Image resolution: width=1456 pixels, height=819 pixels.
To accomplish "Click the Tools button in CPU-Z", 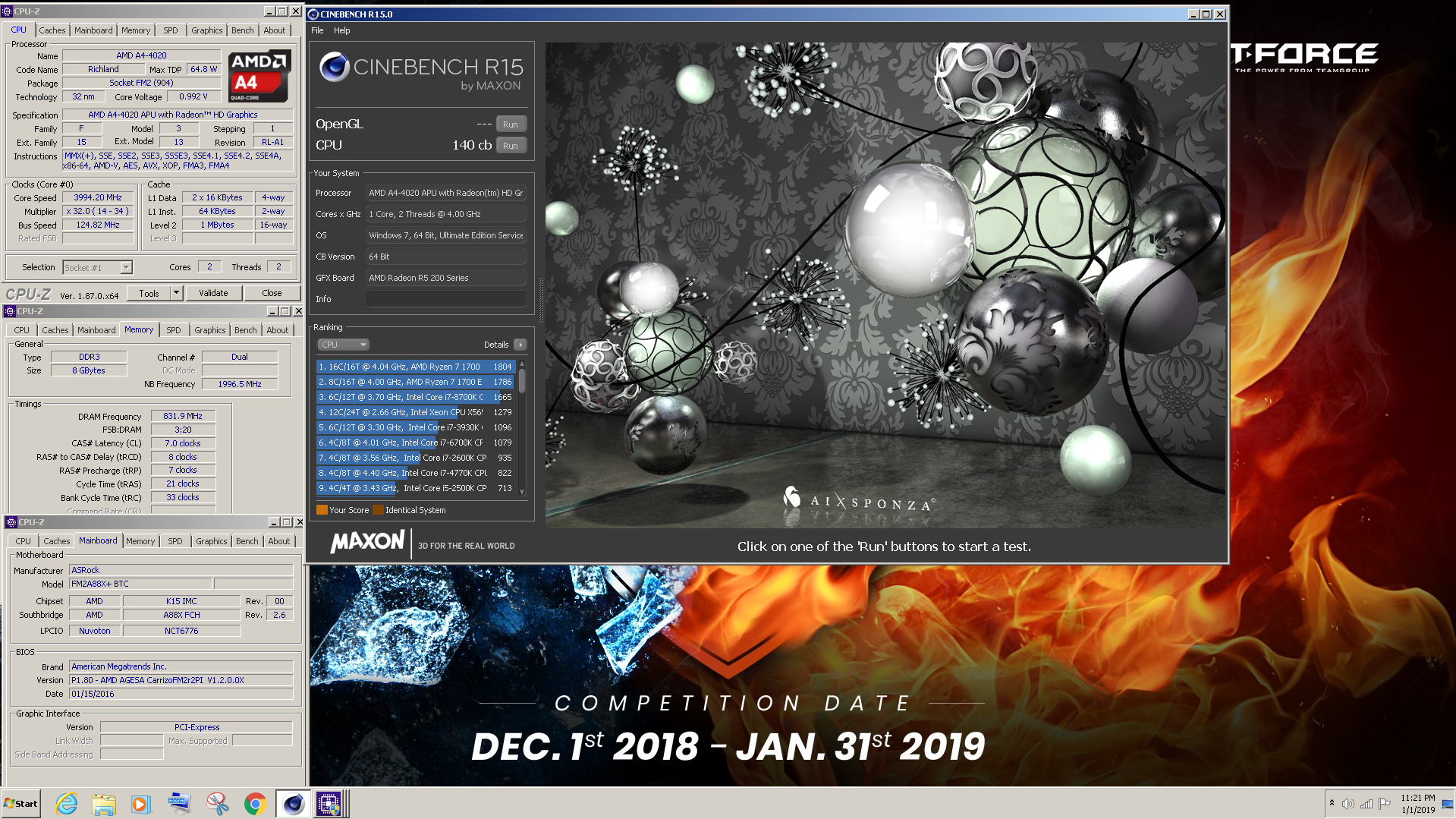I will point(149,293).
